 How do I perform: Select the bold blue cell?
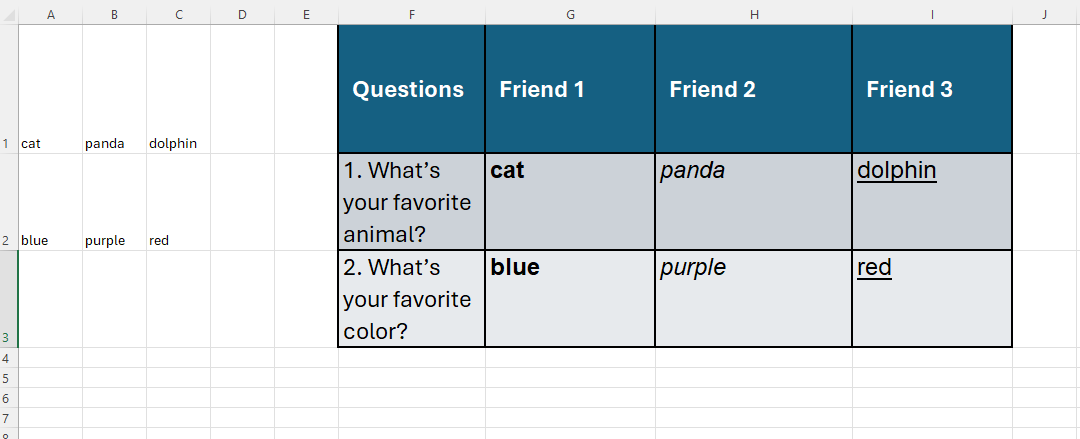point(570,299)
